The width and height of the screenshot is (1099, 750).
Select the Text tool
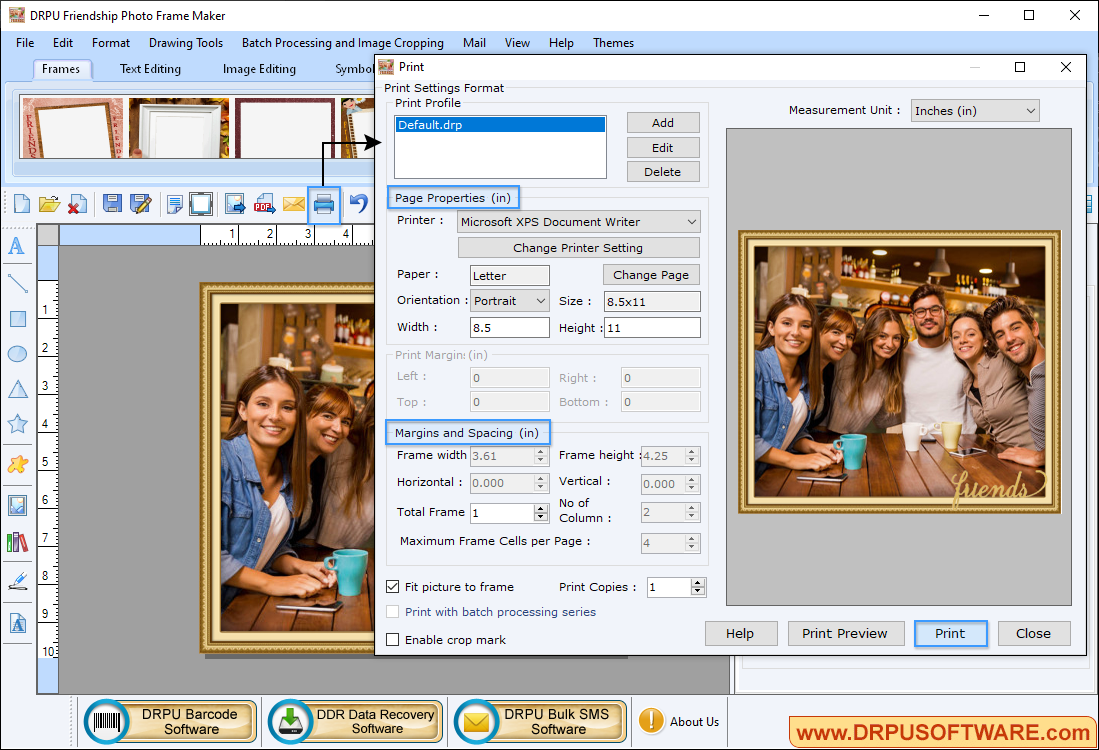[17, 247]
